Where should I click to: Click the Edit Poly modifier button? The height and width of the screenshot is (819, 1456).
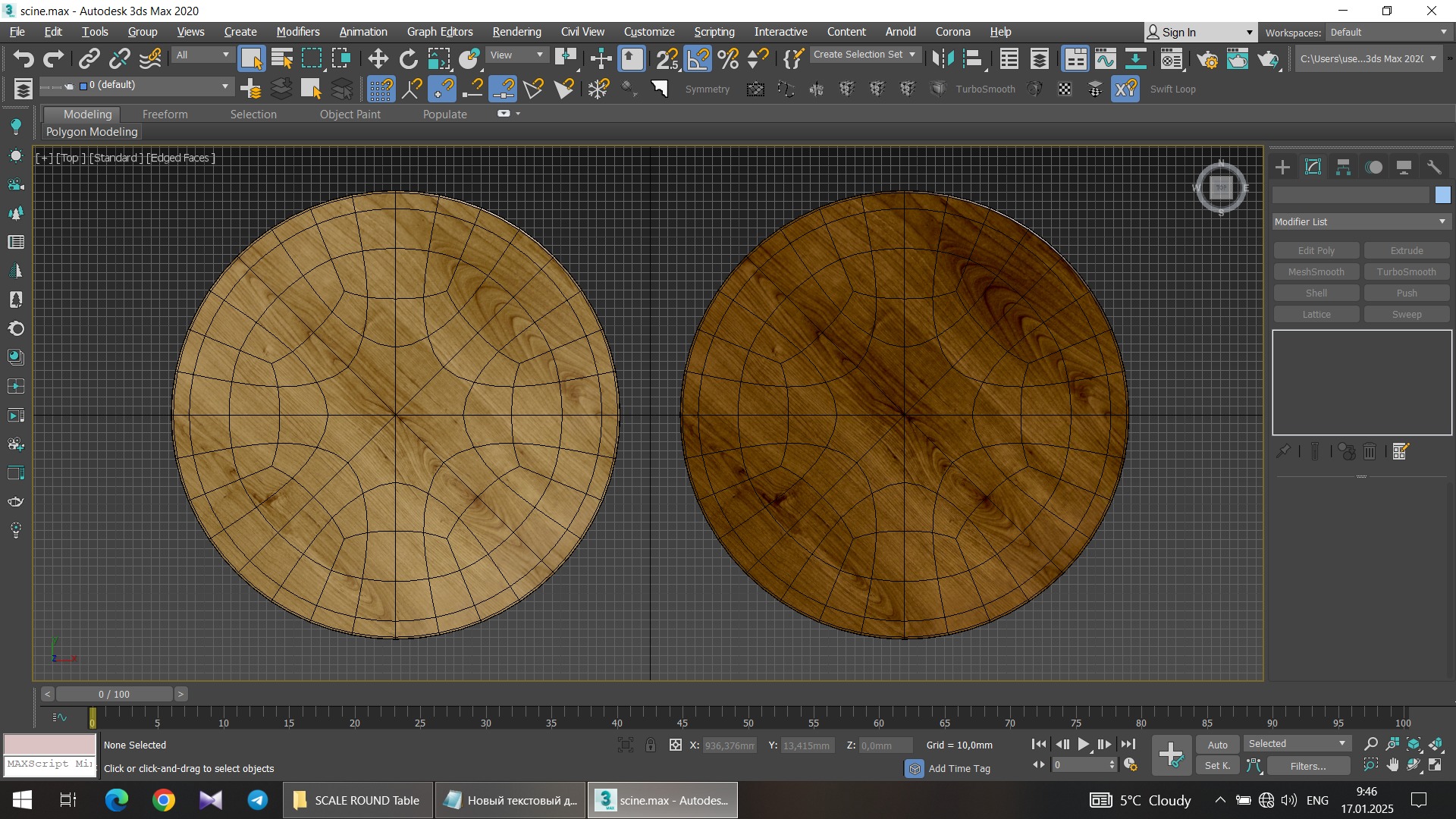(1316, 250)
